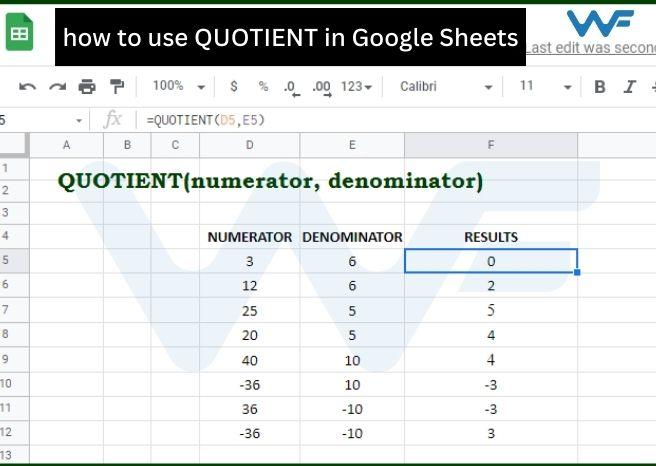Select result cell showing 2
This screenshot has height=466, width=656.
coord(491,286)
